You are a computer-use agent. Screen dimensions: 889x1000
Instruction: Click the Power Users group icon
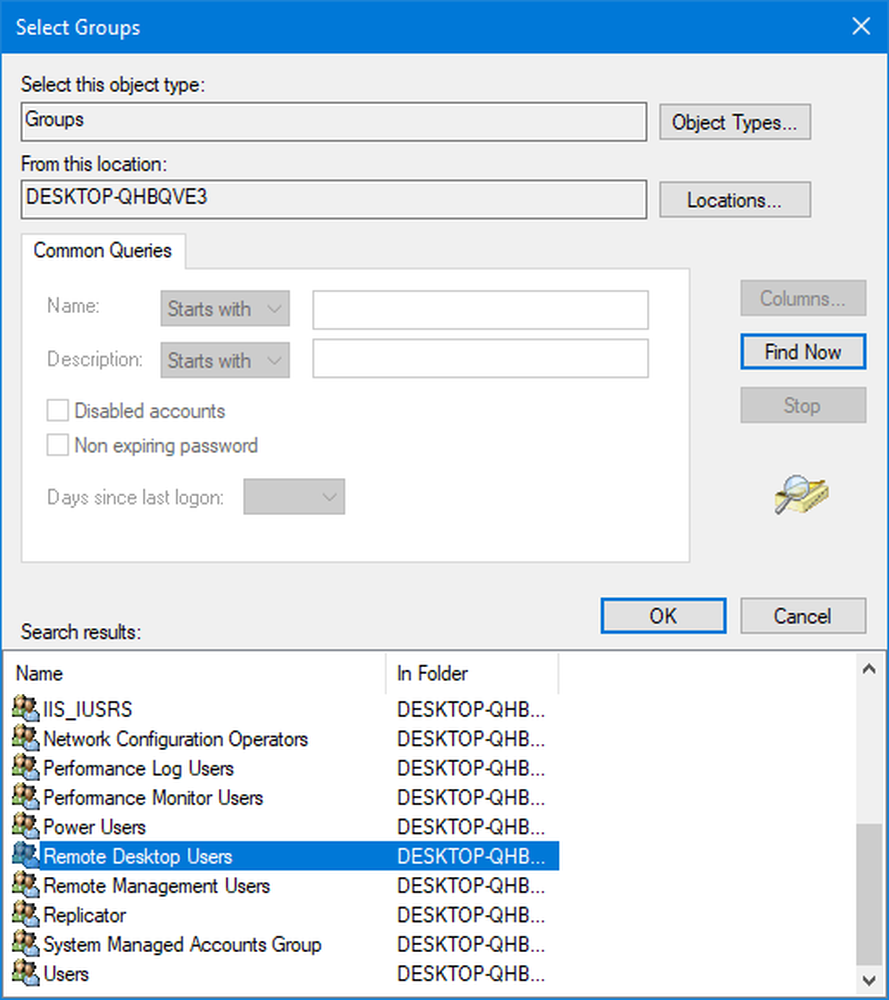point(25,827)
